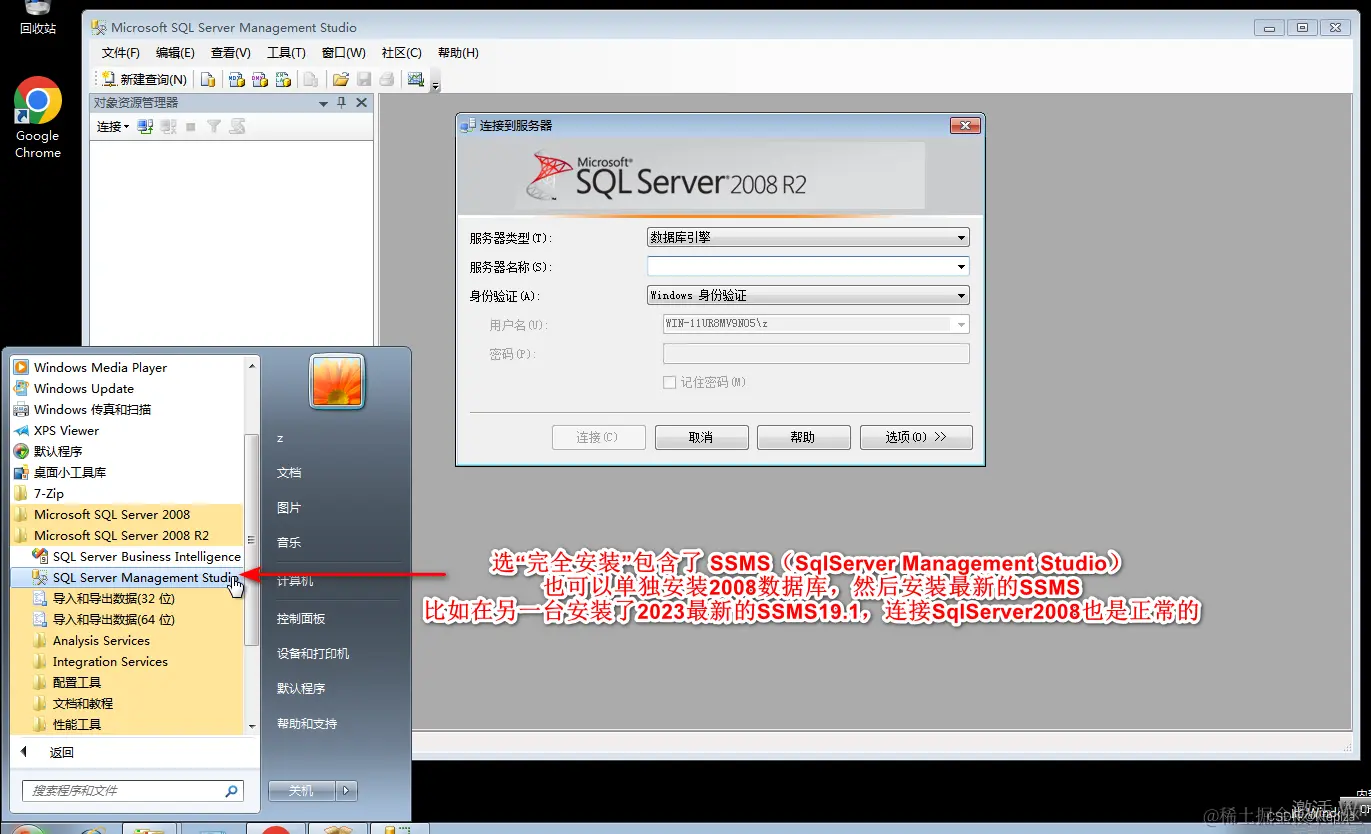Toggle auto-hide pin on Object Explorer
Screen dimensions: 1371x834
tap(342, 103)
